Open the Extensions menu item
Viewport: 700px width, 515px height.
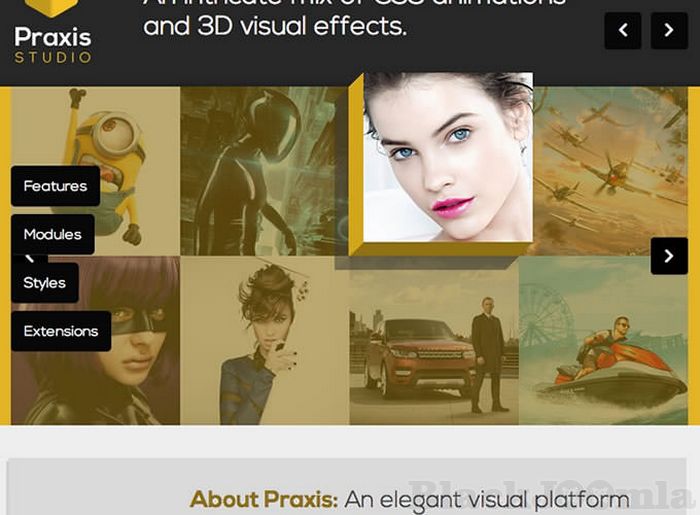(x=61, y=331)
